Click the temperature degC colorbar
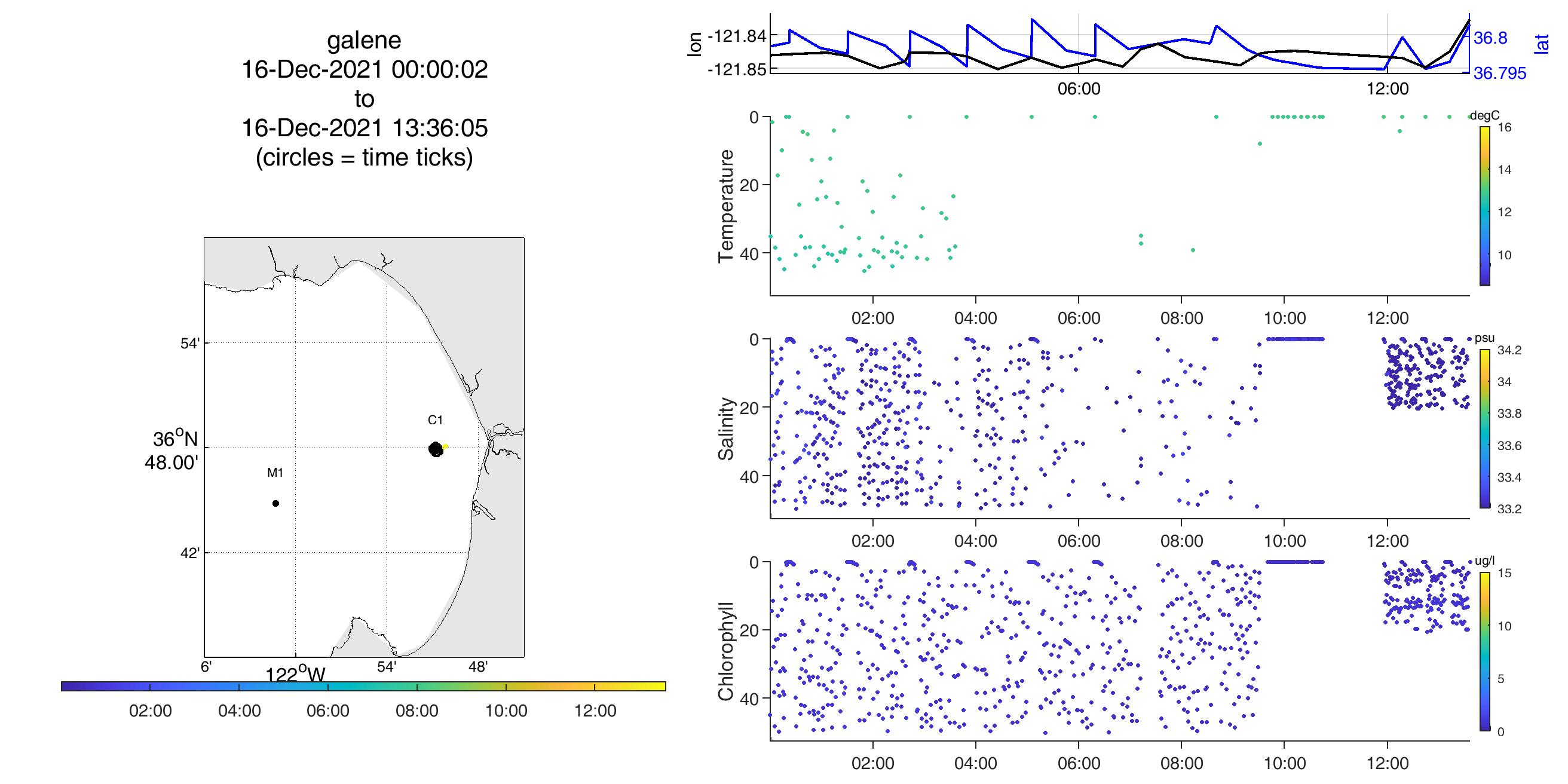The height and width of the screenshot is (784, 1568). [x=1484, y=206]
